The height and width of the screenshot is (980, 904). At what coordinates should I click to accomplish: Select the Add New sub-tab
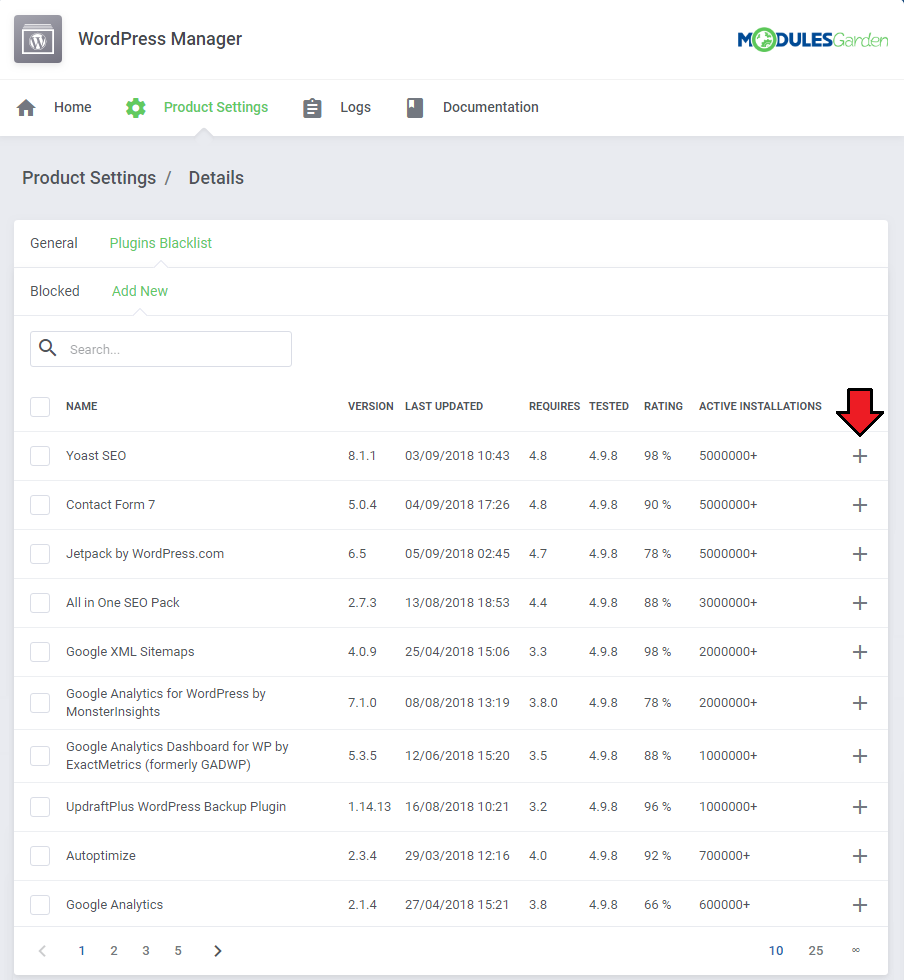(x=140, y=291)
